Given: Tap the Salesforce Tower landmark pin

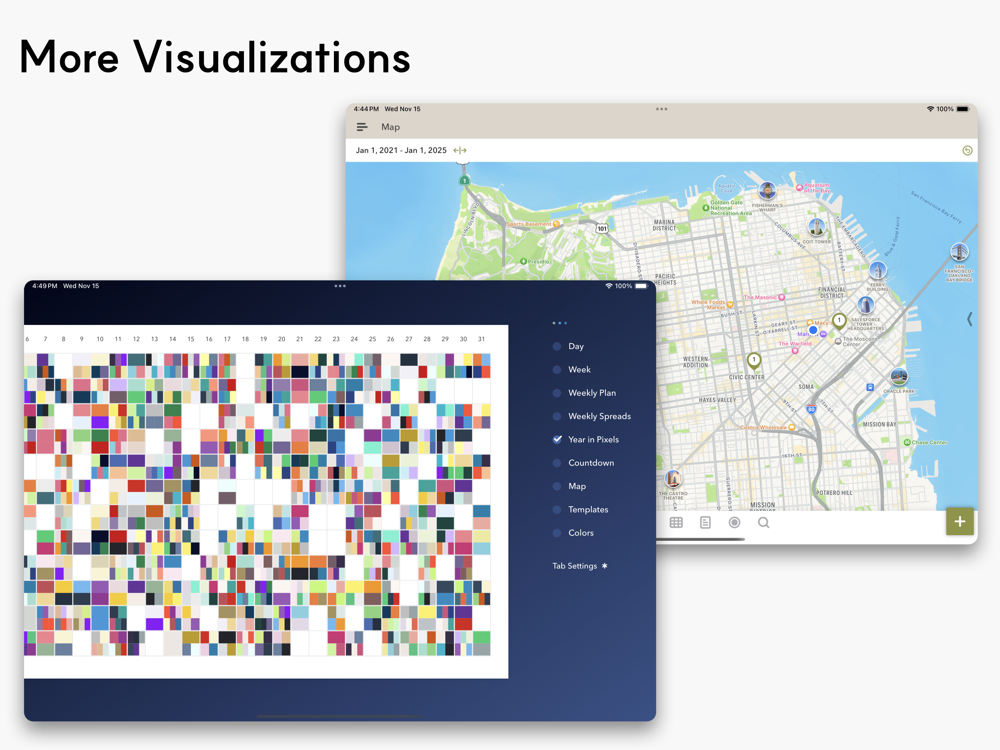Looking at the screenshot, I should click(x=865, y=305).
